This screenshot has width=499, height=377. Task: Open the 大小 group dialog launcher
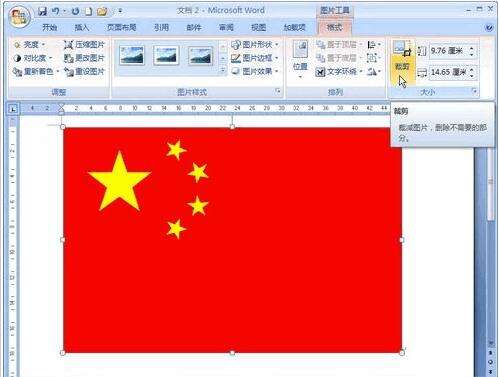click(474, 91)
